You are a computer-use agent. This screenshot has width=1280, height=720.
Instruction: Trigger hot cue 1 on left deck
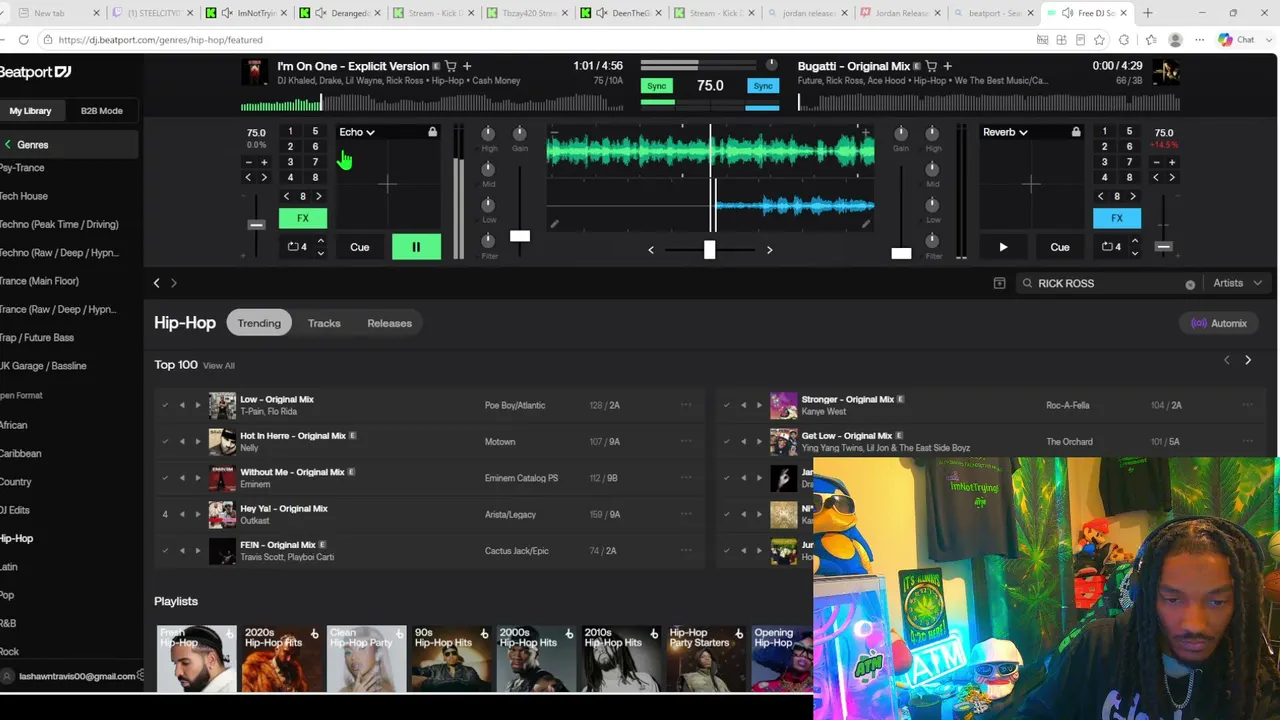tap(290, 132)
